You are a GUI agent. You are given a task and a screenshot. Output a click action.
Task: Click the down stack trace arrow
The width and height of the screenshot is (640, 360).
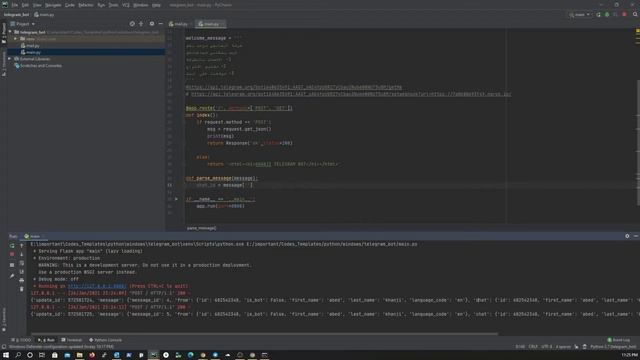pyautogui.click(x=22, y=254)
